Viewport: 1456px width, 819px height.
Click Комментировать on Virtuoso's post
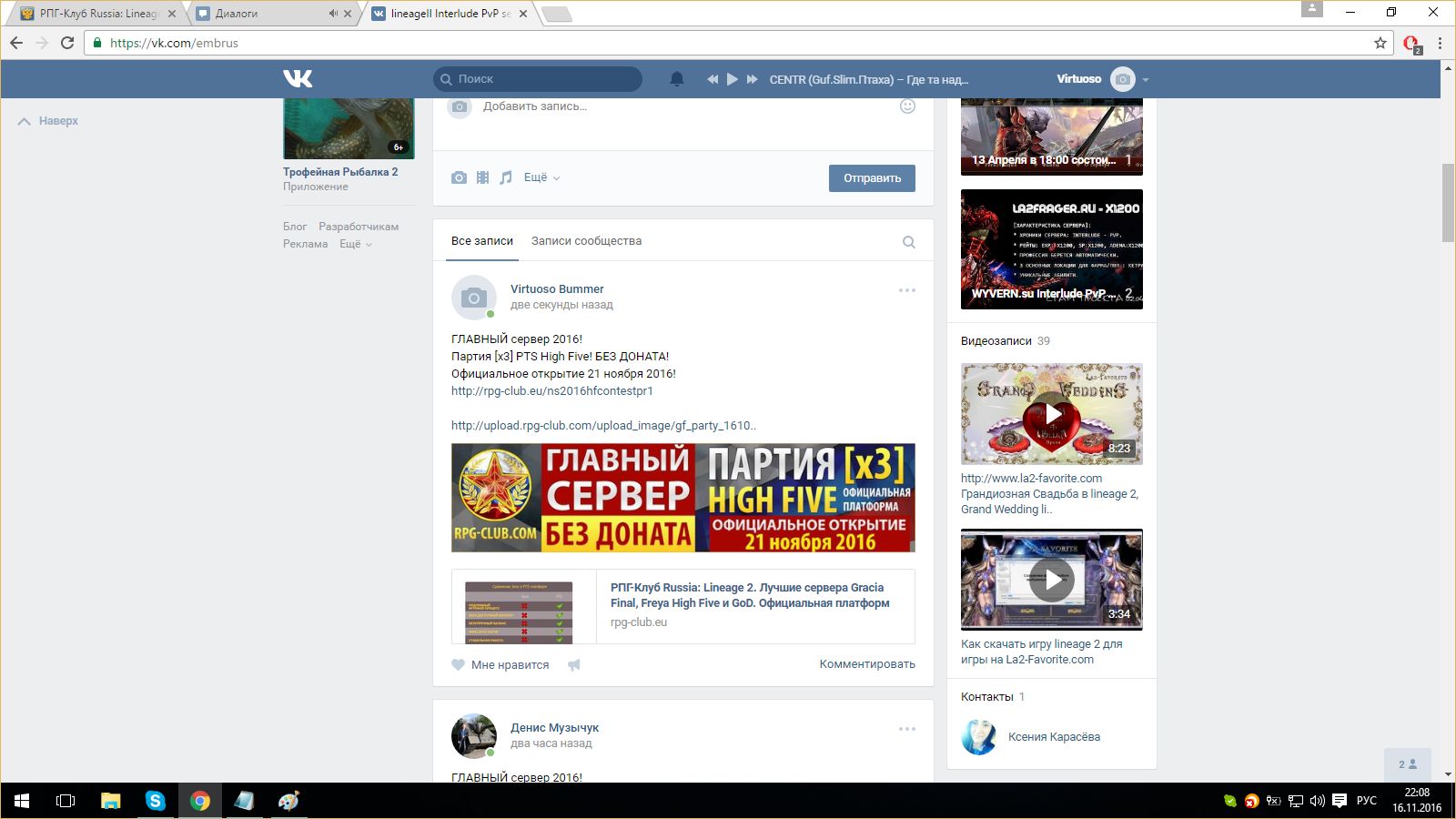click(x=867, y=664)
